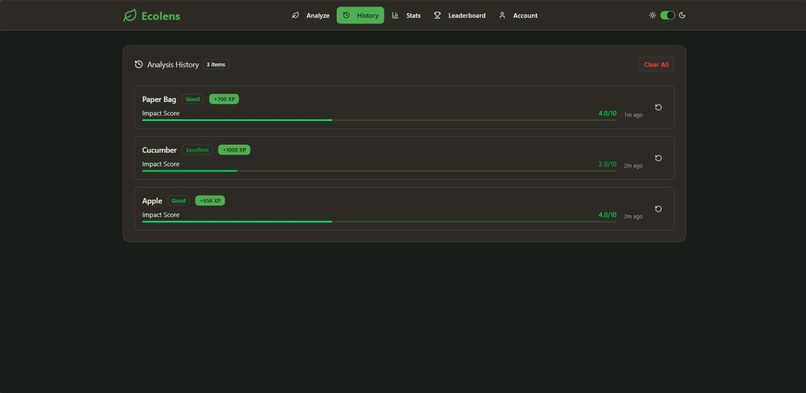Click the 2.0/10 score value
The height and width of the screenshot is (393, 806).
click(607, 164)
